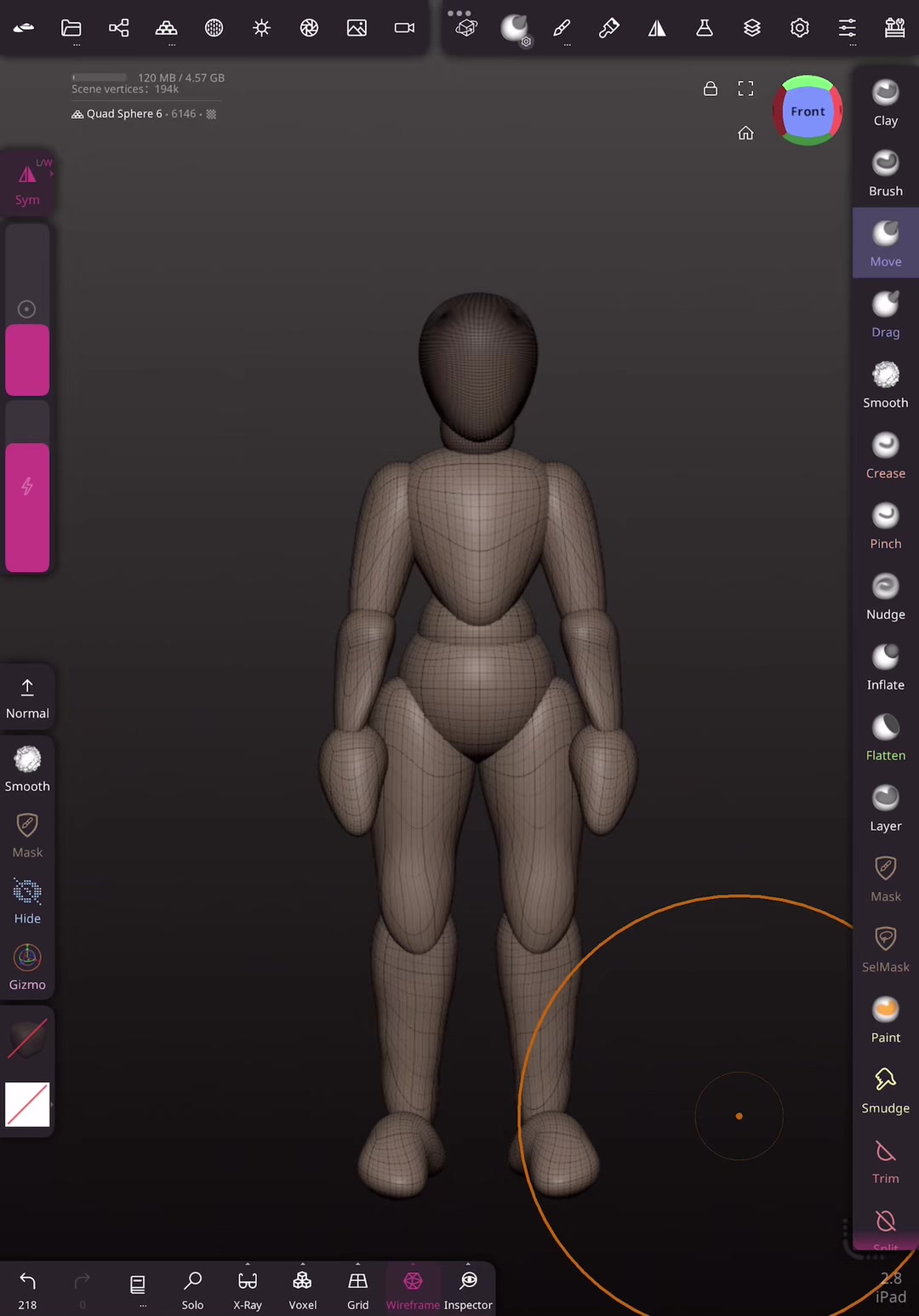Open the layers stack menu
The image size is (919, 1316).
[x=752, y=28]
